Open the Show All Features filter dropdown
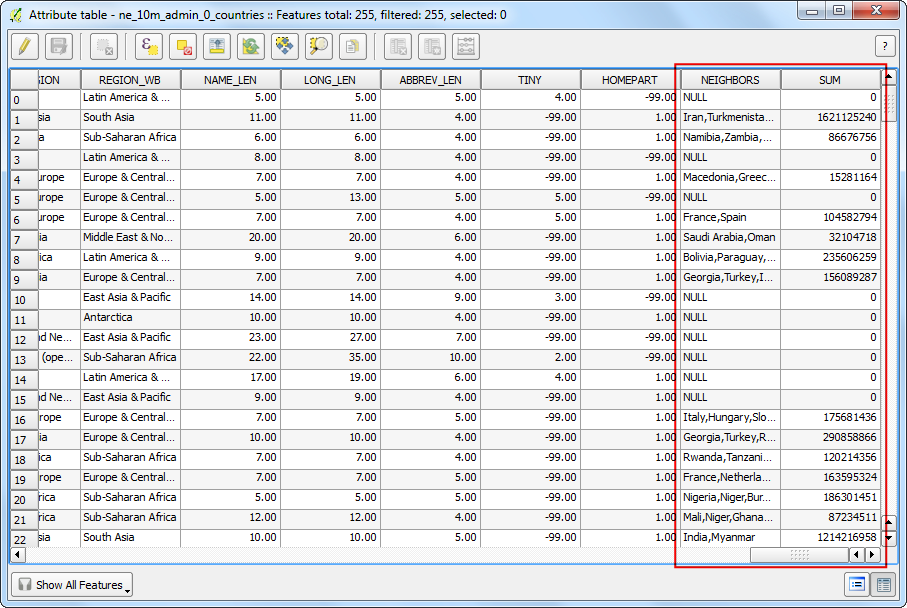The width and height of the screenshot is (907, 608). pyautogui.click(x=72, y=585)
